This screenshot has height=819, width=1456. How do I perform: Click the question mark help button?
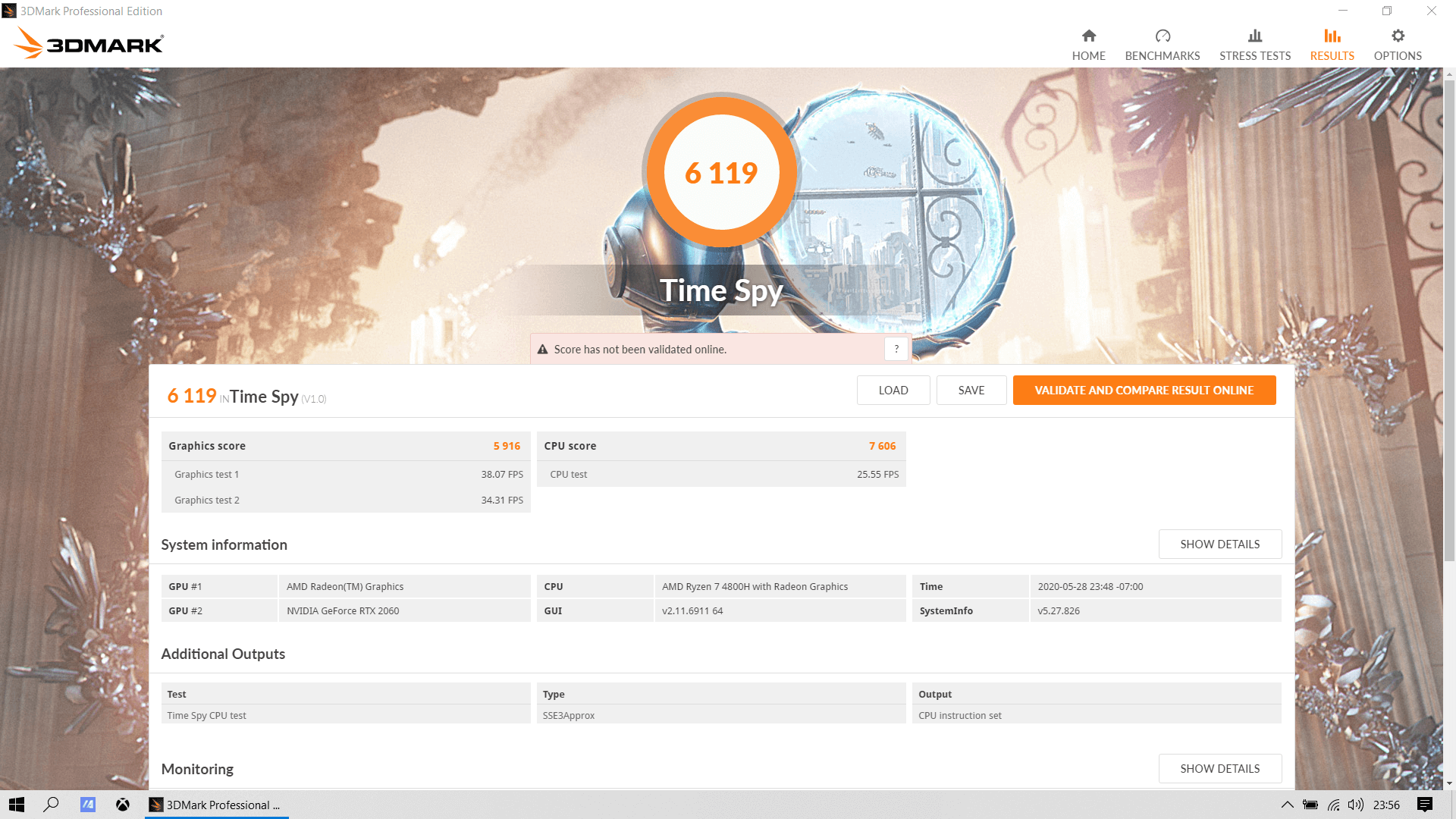(896, 349)
